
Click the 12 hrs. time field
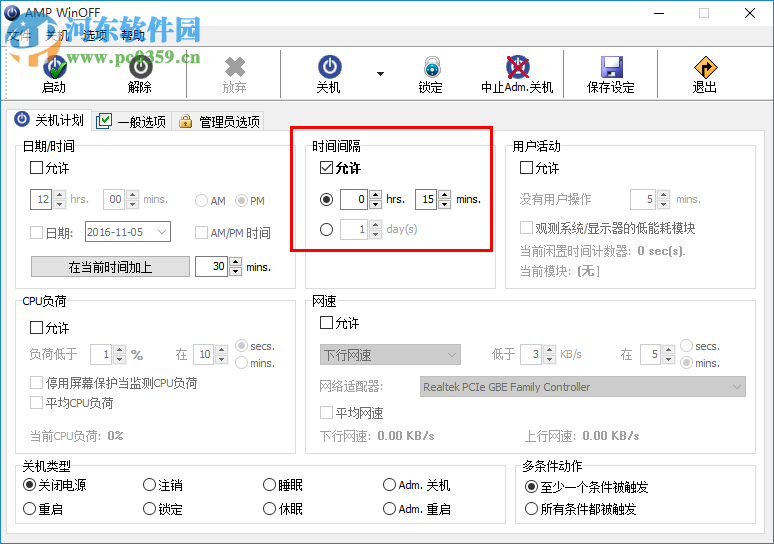coord(41,199)
